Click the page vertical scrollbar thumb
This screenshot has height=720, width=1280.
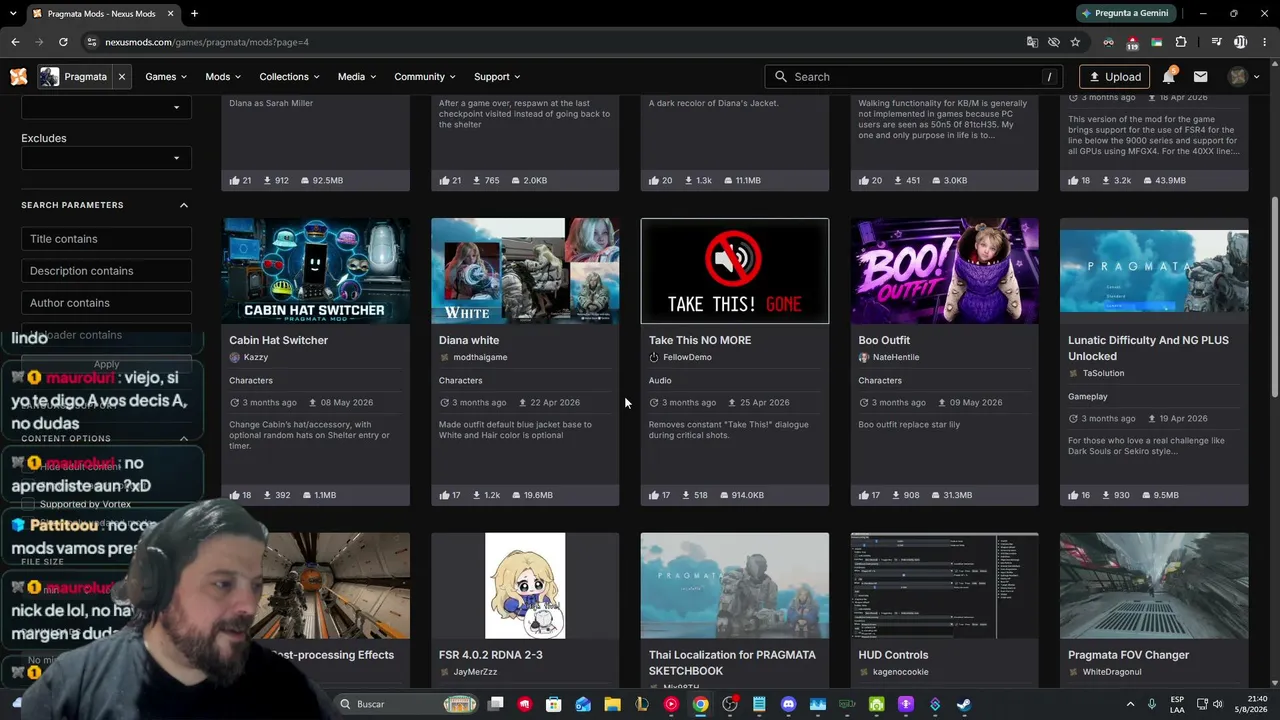[1274, 297]
